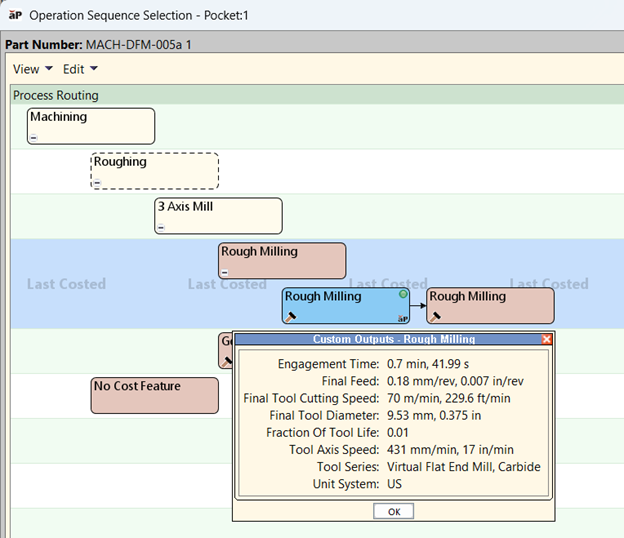
Task: Click hammer icon on blue Rough Milling node
Action: coord(291,317)
